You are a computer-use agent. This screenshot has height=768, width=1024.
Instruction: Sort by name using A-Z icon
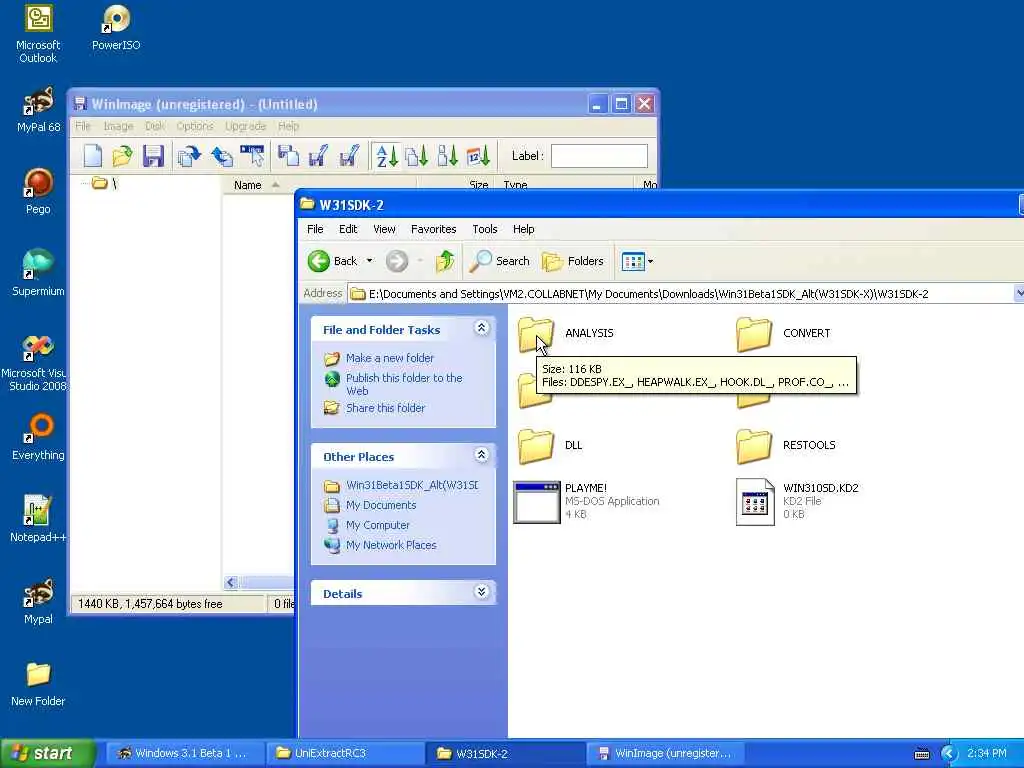pos(386,156)
